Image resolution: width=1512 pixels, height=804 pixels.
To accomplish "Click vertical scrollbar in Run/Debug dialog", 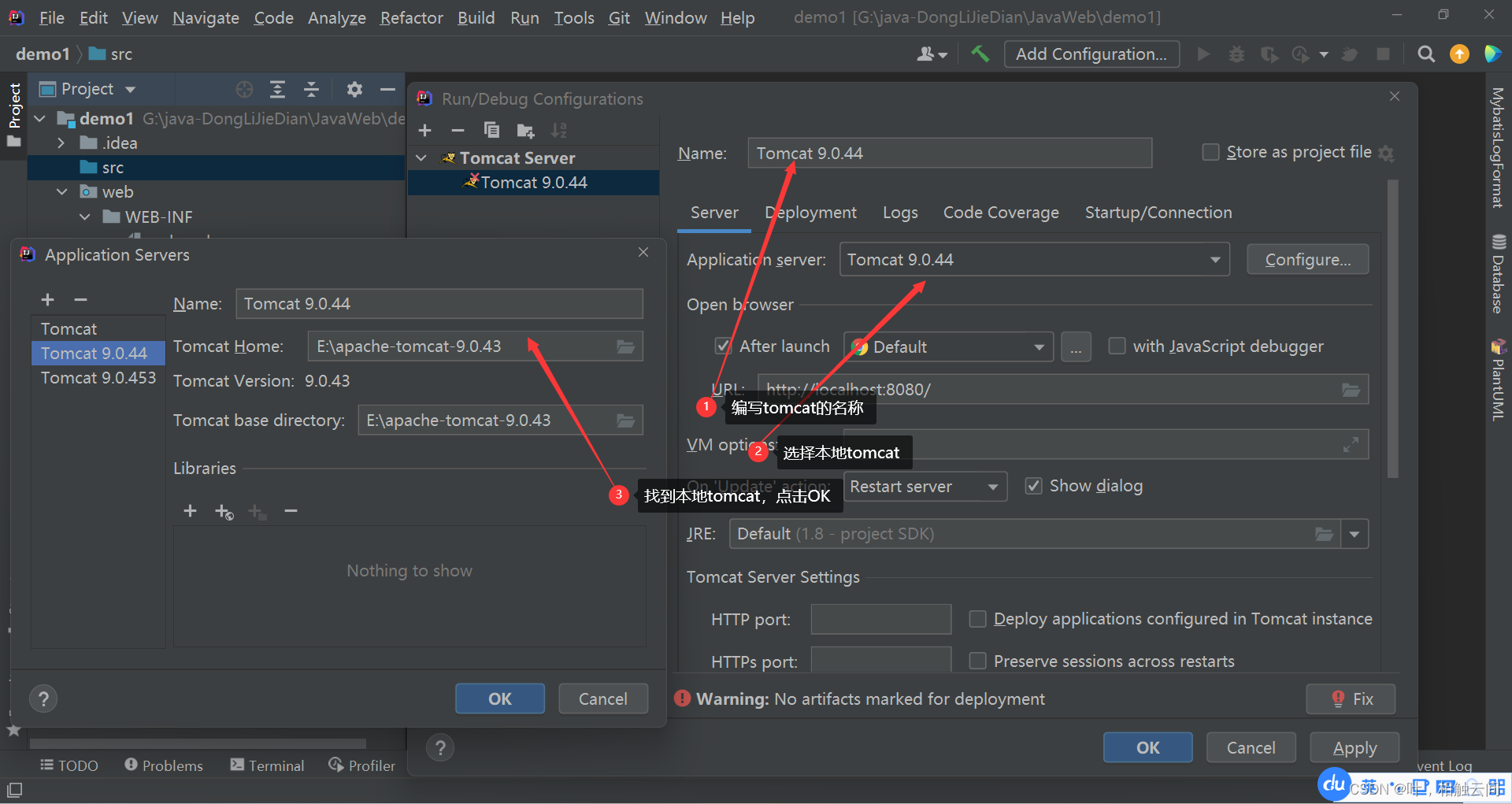I will [x=1392, y=329].
